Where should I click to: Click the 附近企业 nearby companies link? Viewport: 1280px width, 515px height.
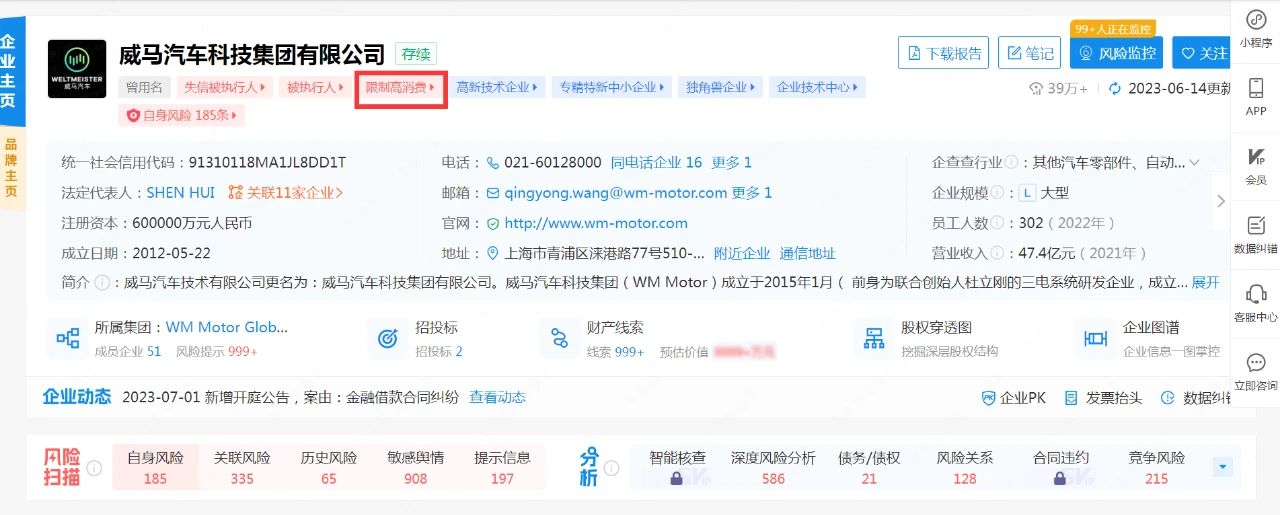(x=742, y=253)
